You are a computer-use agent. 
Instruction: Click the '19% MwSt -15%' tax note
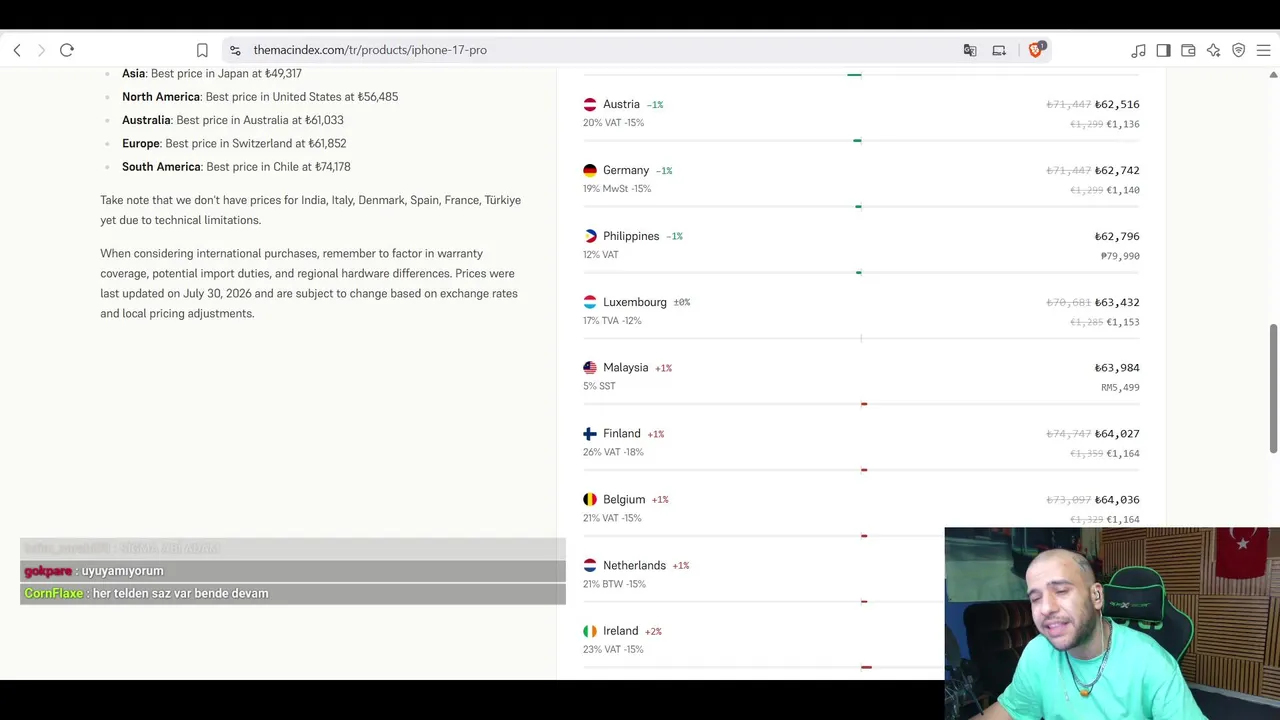point(617,189)
